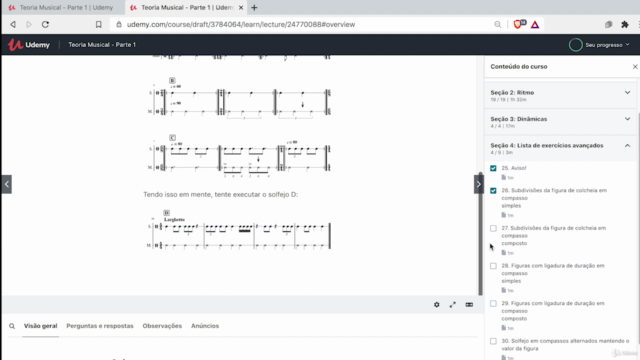640x360 pixels.
Task: Open lecture 26 Subdivisões em compasso simples
Action: (554, 198)
